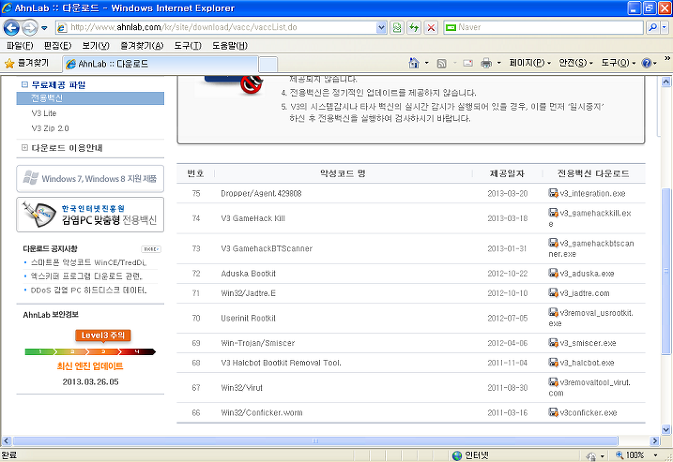
Task: Open the 페이지(P) command menu
Action: click(530, 63)
